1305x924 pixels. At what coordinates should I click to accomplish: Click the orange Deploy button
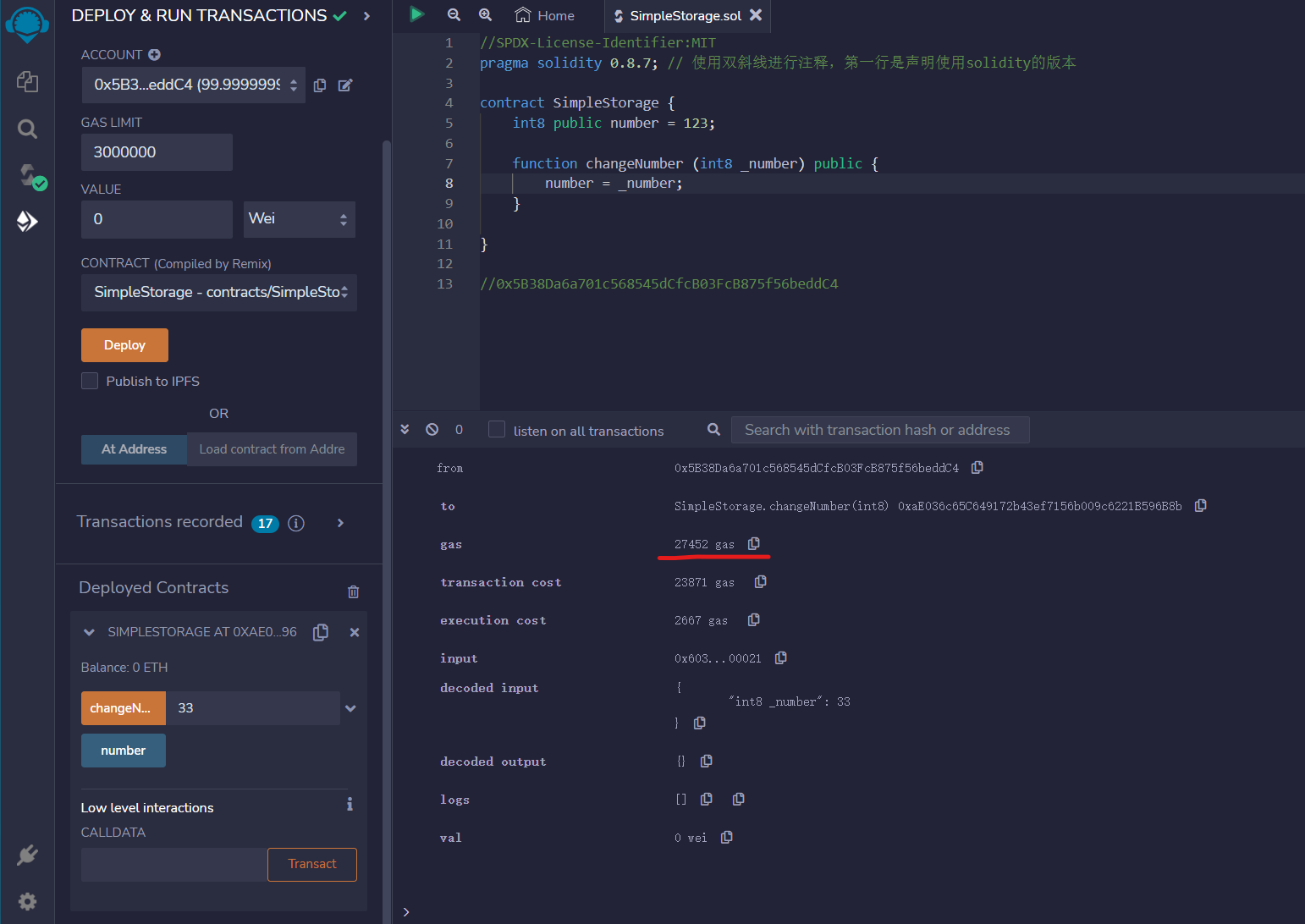124,345
